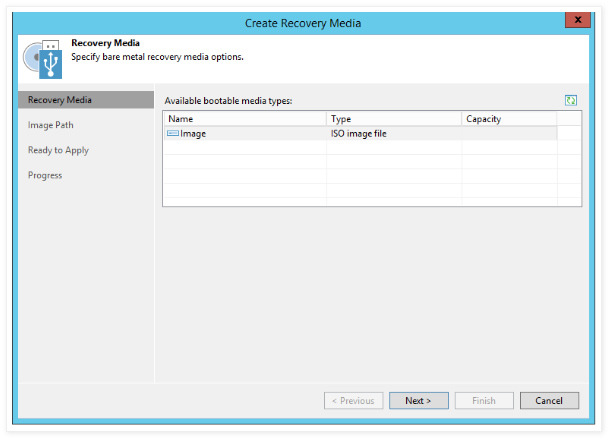
Task: Close the Create Recovery Media window
Action: [578, 21]
